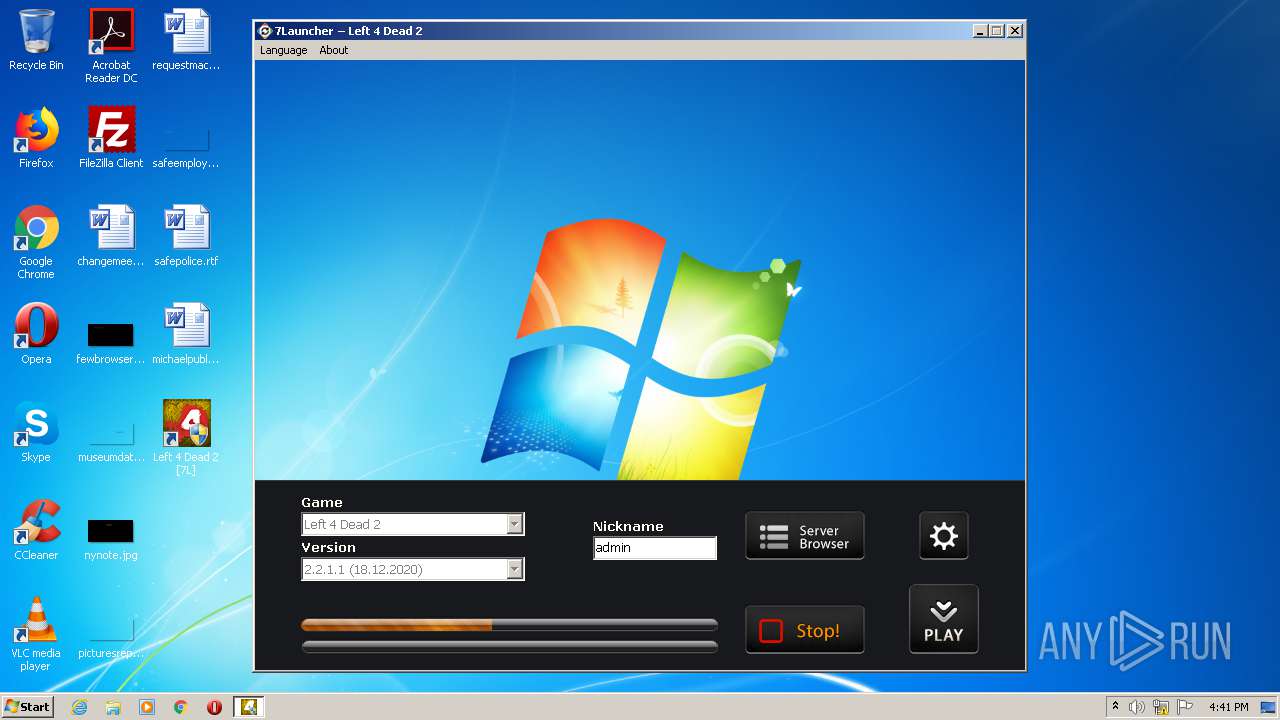Open the About menu
Screen dimensions: 1280x720
(333, 50)
